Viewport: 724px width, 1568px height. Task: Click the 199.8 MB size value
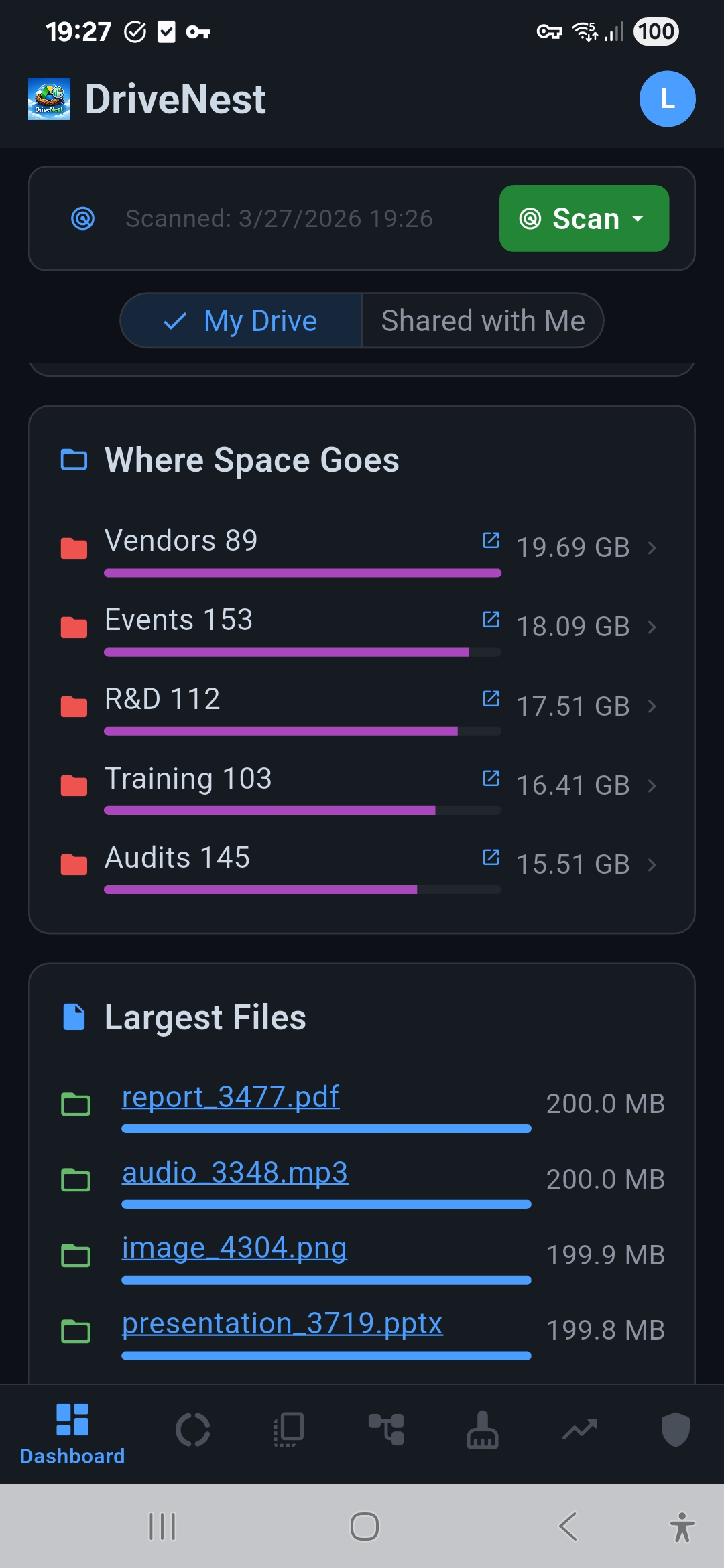(x=605, y=1330)
